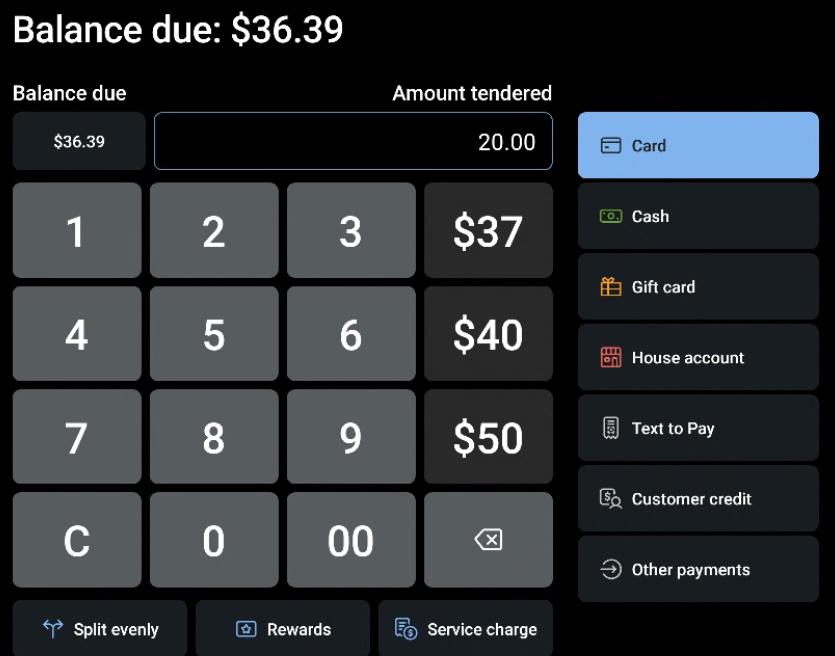Click the Service charge icon
Image resolution: width=835 pixels, height=656 pixels.
click(x=404, y=629)
